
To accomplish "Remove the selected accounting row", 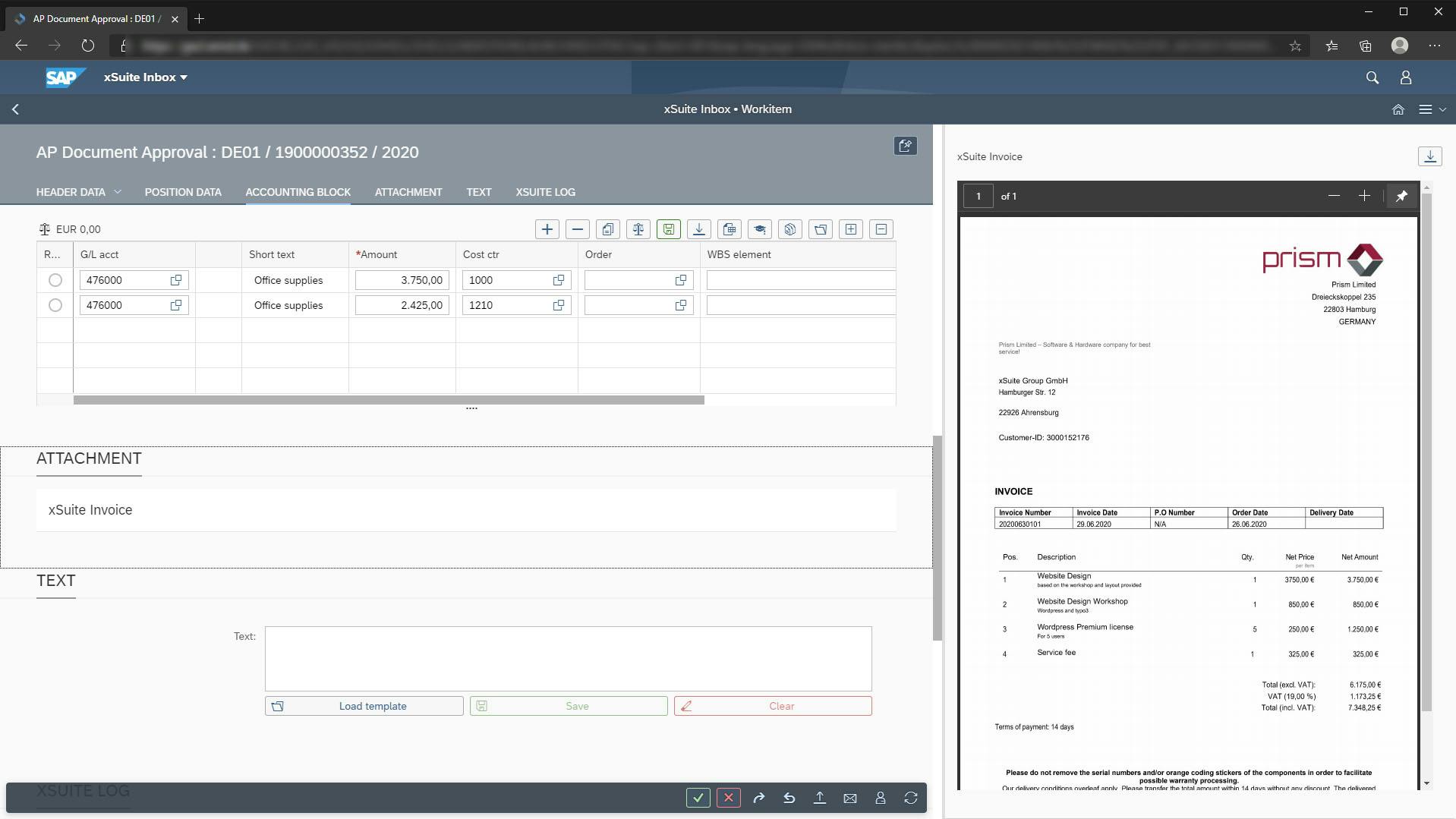I will point(578,228).
